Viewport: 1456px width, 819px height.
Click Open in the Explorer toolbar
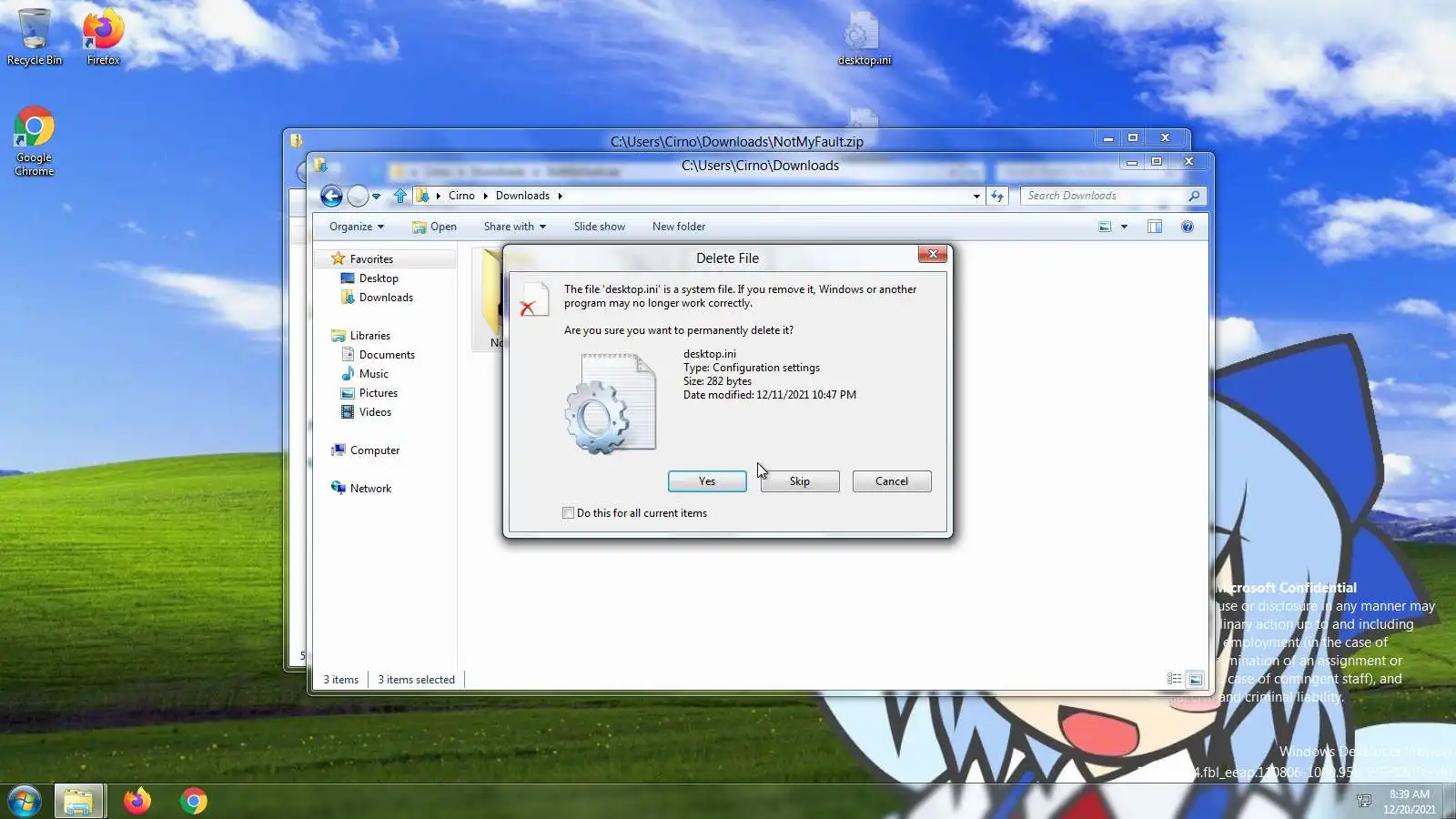coord(434,227)
